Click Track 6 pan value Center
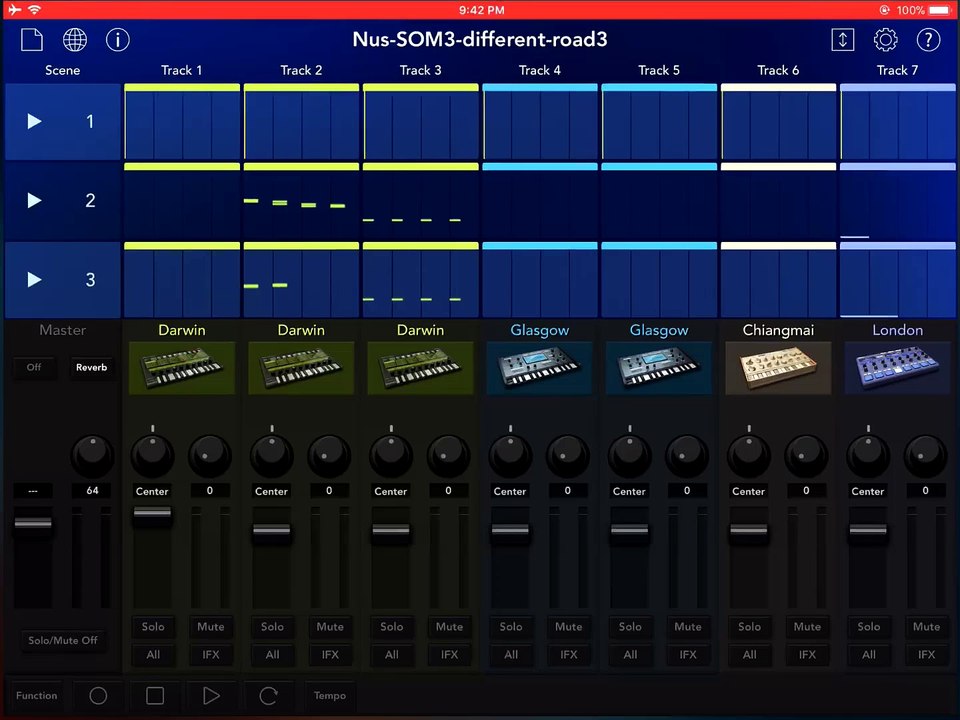 [x=748, y=491]
